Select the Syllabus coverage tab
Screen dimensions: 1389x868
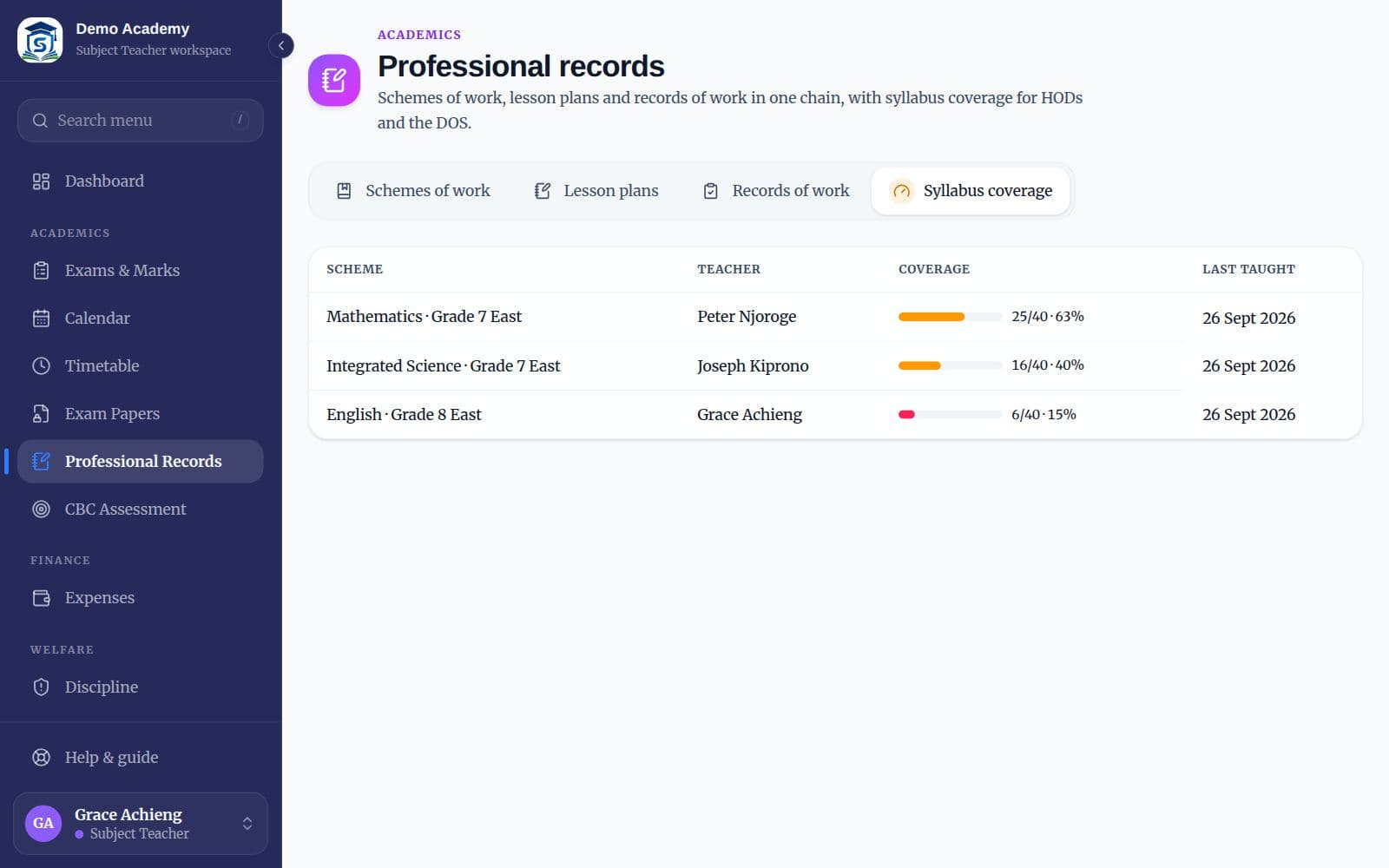point(971,191)
